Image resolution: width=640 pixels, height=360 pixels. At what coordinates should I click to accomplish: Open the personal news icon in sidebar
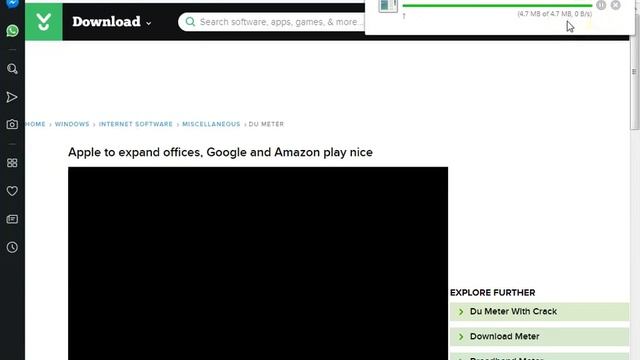pos(12,219)
